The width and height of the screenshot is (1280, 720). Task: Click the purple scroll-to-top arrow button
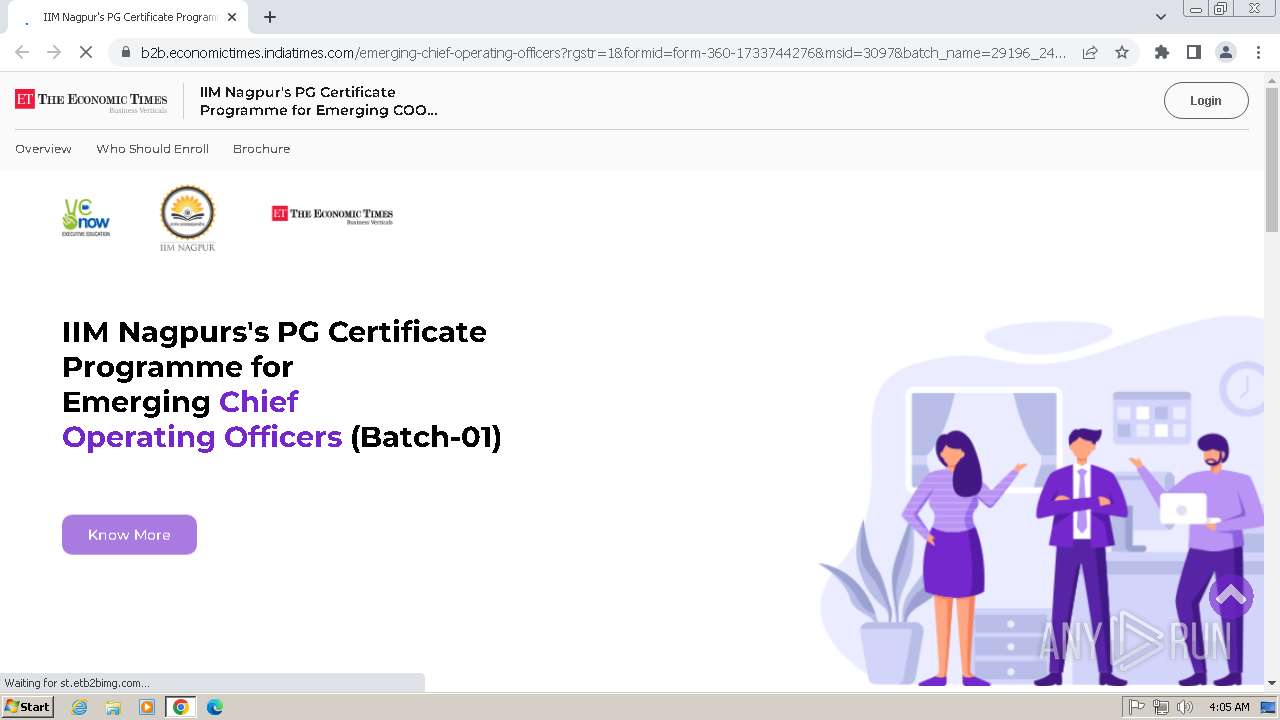click(1231, 596)
